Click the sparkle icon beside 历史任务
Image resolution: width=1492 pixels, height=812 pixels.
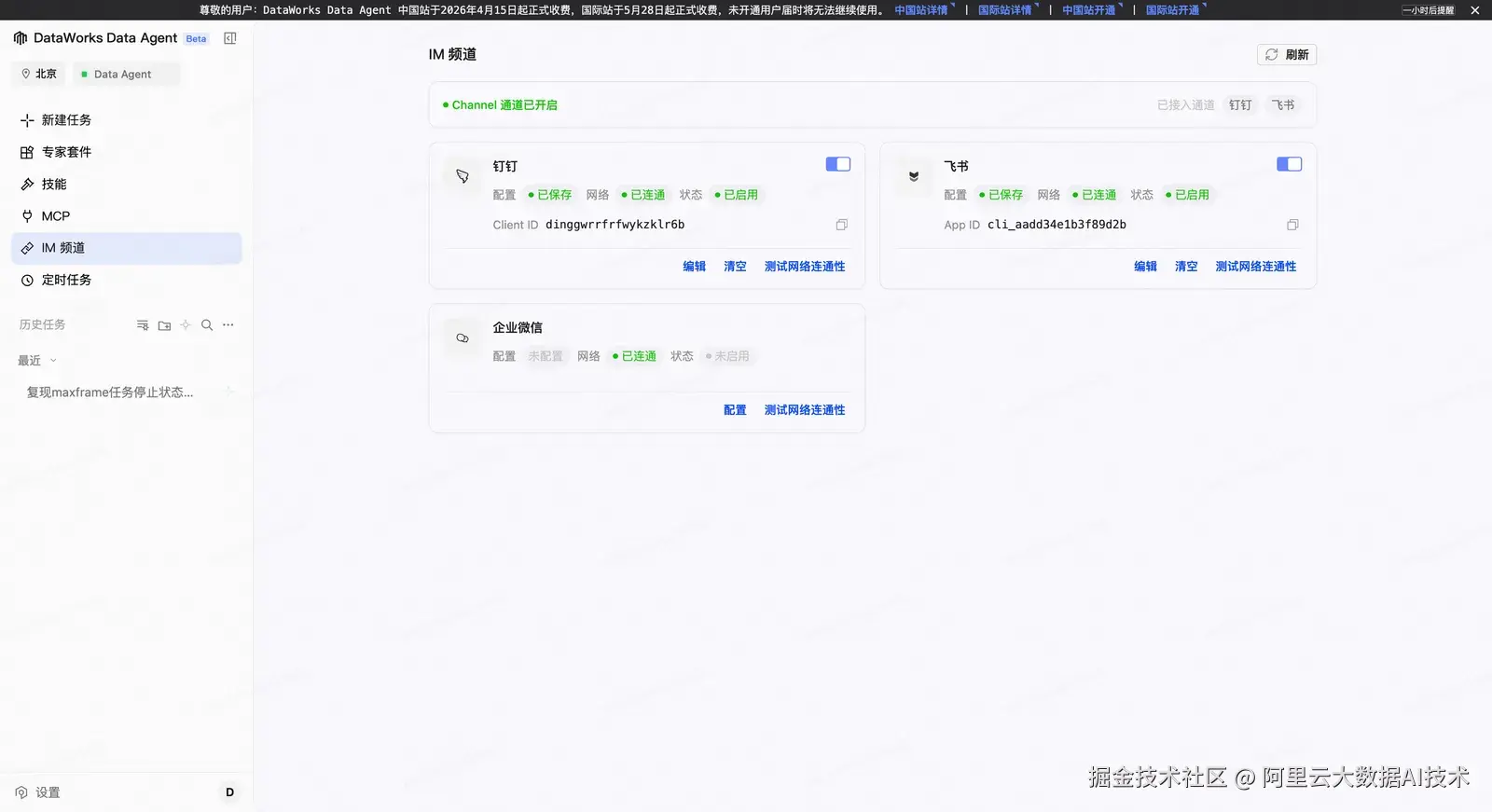pos(186,325)
